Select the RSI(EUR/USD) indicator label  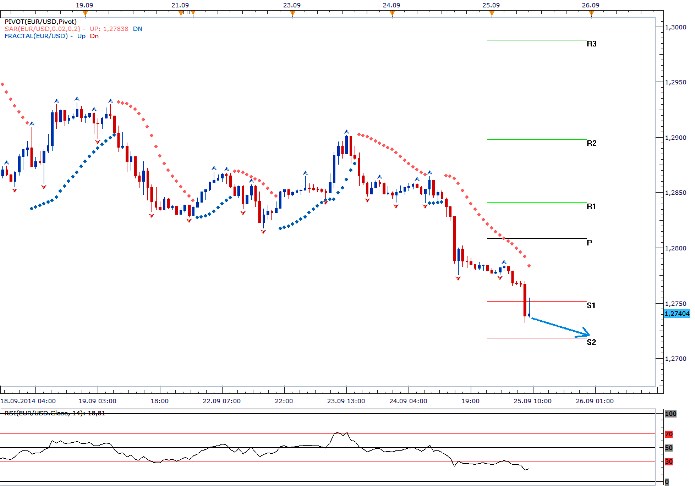[55, 413]
